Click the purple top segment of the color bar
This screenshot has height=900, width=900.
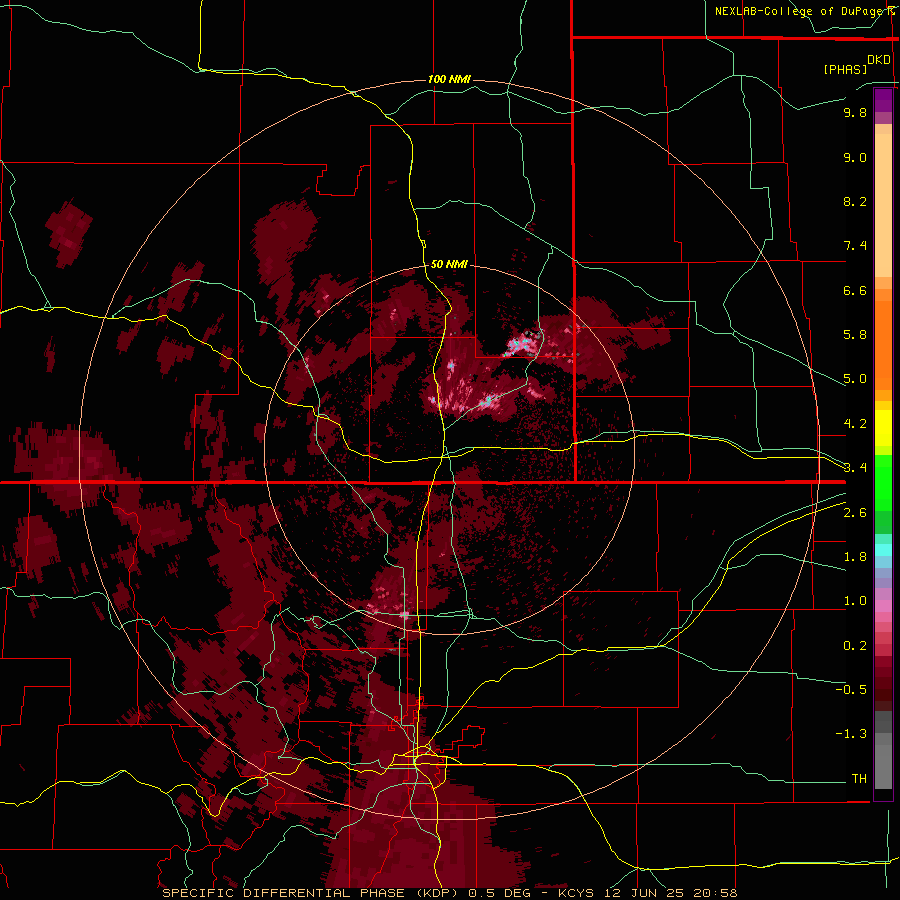(x=883, y=100)
